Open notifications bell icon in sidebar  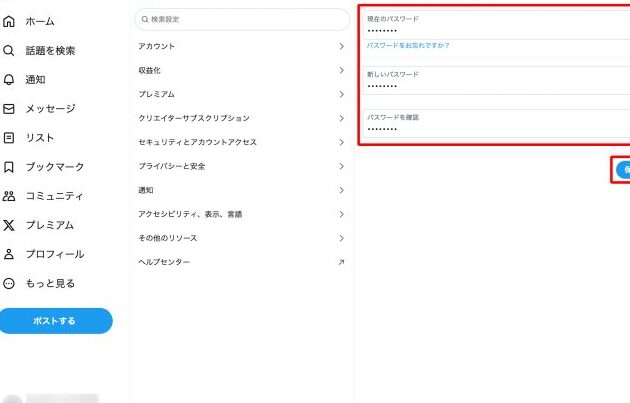(x=9, y=79)
